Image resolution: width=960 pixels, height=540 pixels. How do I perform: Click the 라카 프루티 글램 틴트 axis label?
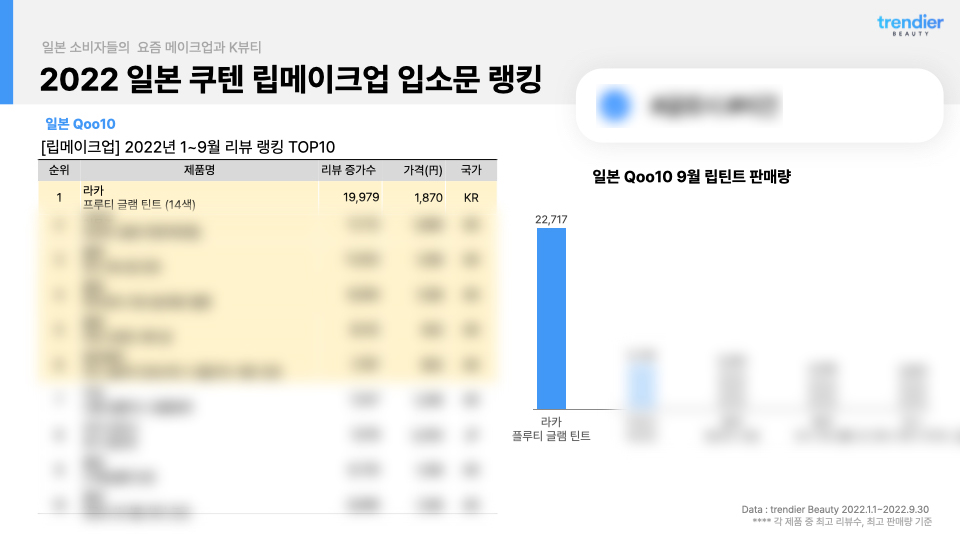pyautogui.click(x=551, y=429)
